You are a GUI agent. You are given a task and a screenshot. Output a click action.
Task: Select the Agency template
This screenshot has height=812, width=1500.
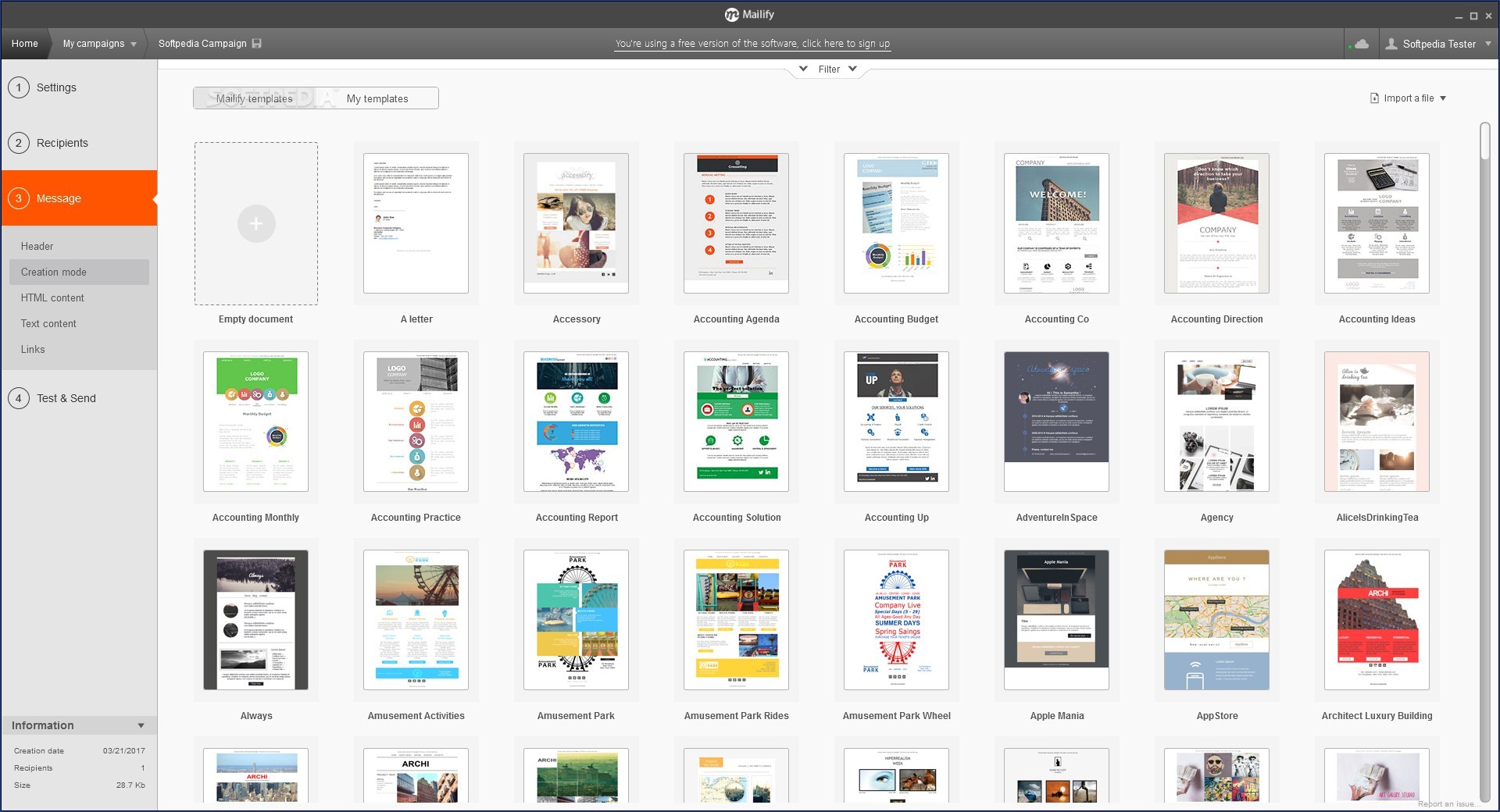point(1216,422)
